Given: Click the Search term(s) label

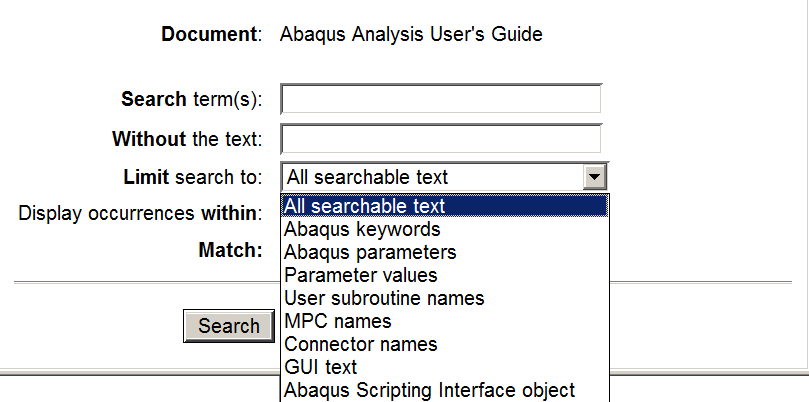Looking at the screenshot, I should [191, 99].
